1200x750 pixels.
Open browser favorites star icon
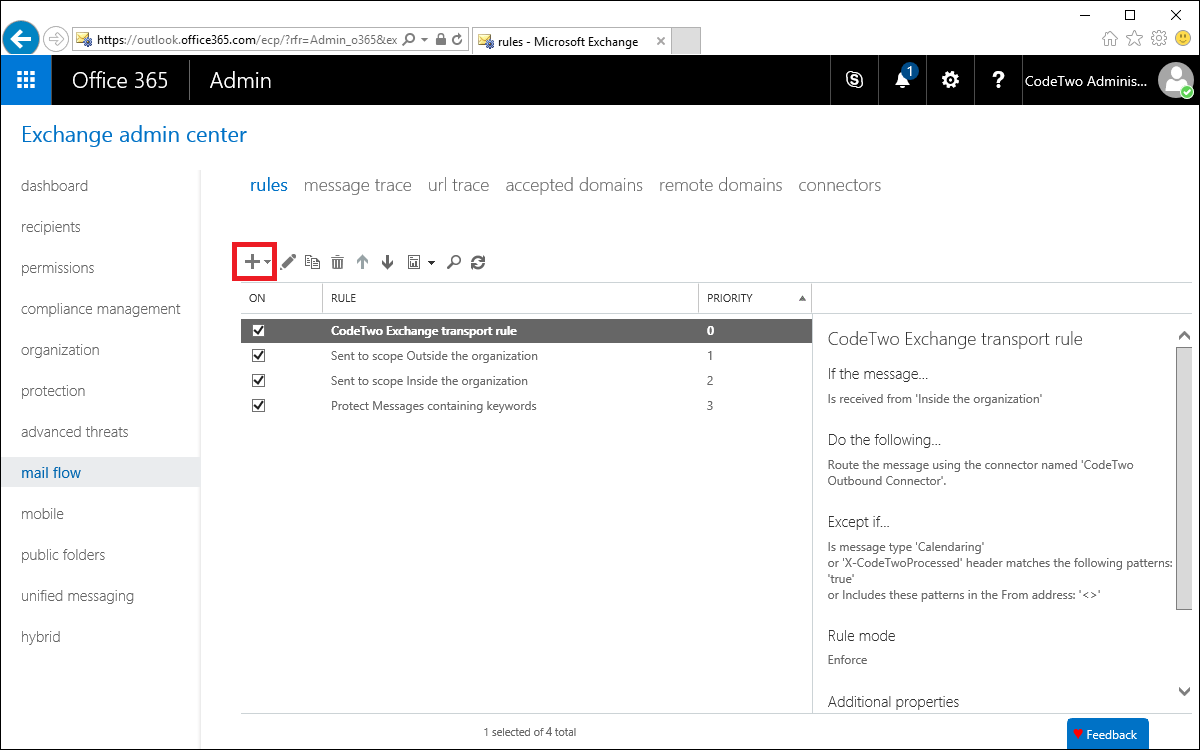click(x=1135, y=39)
